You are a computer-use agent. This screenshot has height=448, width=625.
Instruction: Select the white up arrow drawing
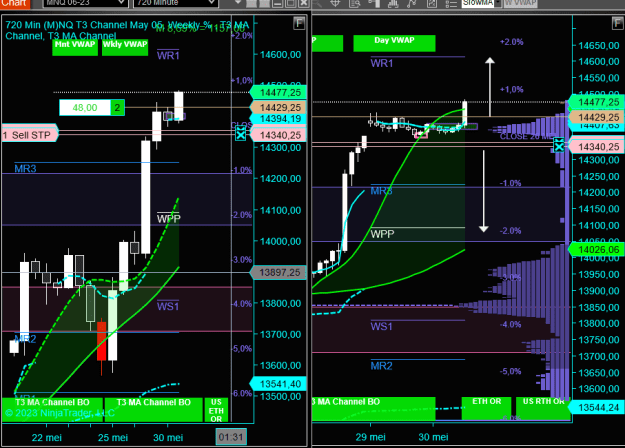coord(490,86)
